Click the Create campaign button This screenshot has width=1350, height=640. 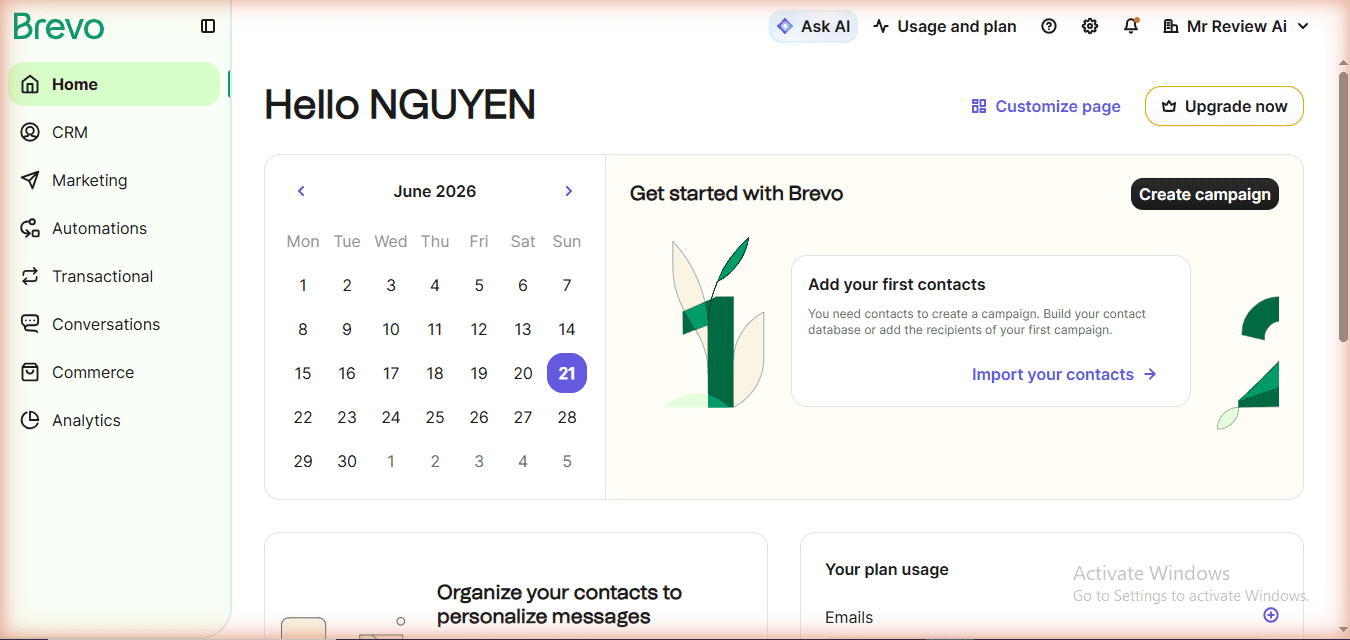[1205, 194]
